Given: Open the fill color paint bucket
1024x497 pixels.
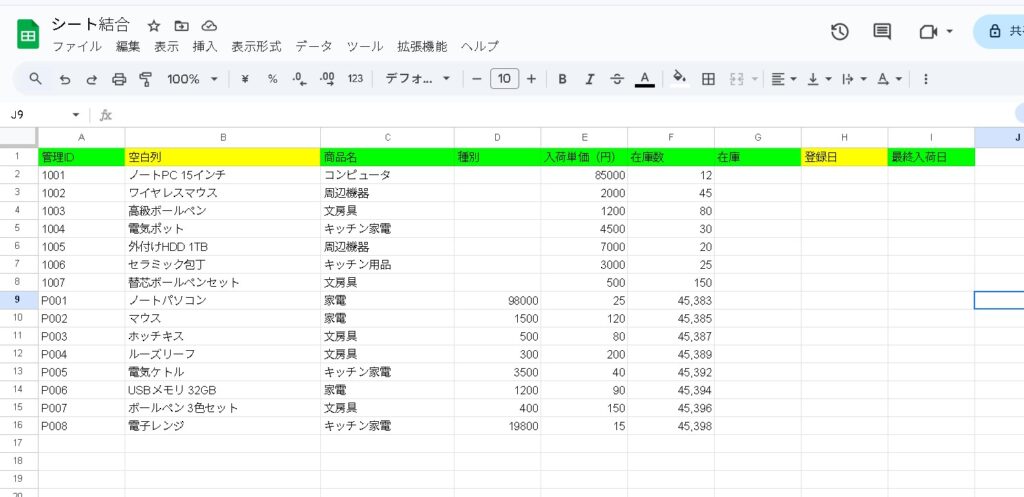Looking at the screenshot, I should (x=680, y=79).
